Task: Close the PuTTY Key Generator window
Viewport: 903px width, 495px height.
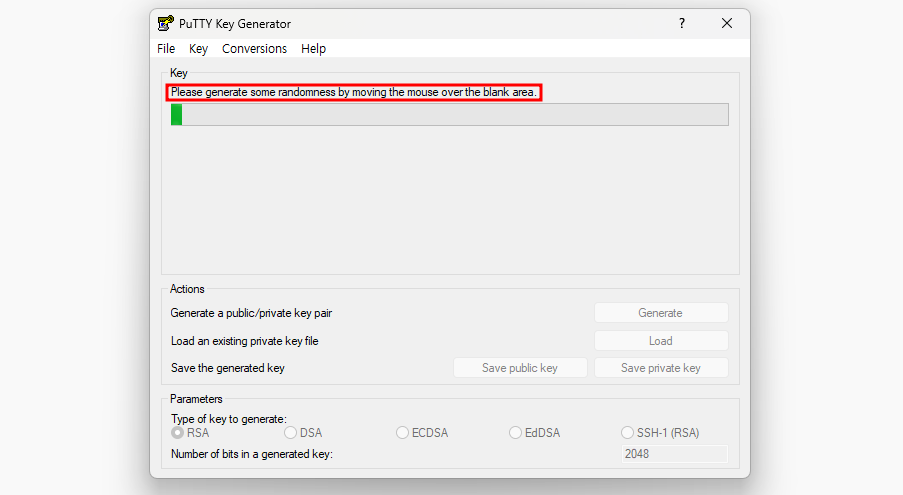Action: tap(727, 23)
